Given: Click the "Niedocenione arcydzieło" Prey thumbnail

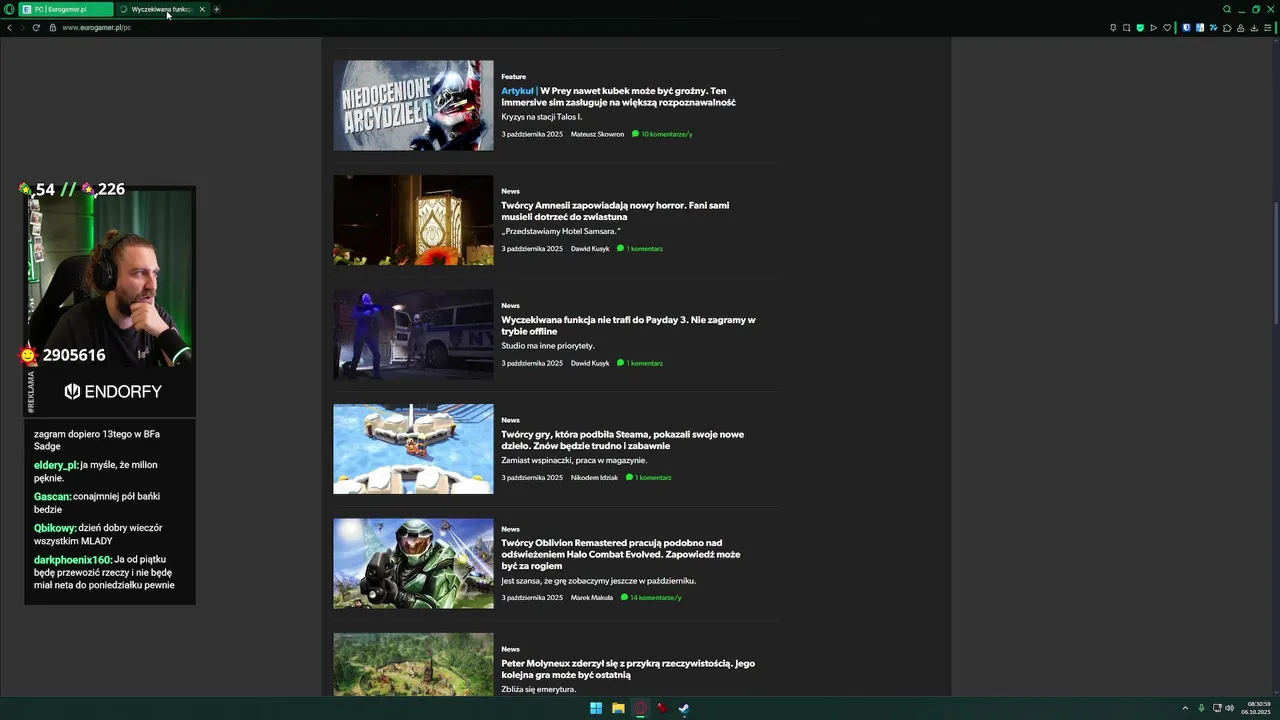Looking at the screenshot, I should pos(413,105).
